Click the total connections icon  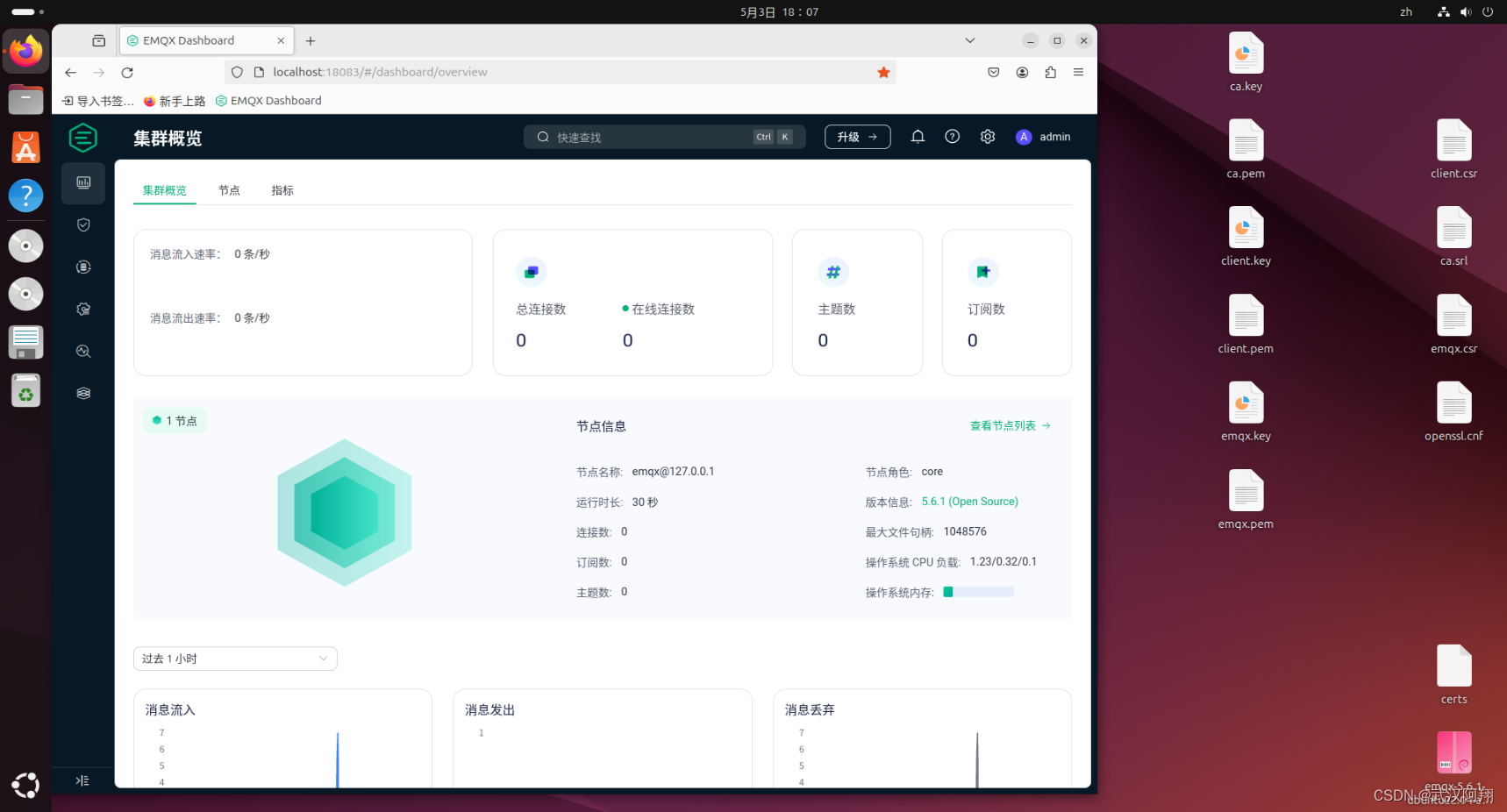tap(531, 272)
